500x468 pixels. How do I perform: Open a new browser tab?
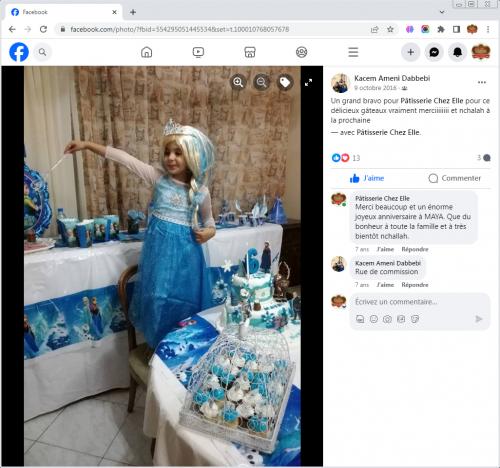coord(133,12)
